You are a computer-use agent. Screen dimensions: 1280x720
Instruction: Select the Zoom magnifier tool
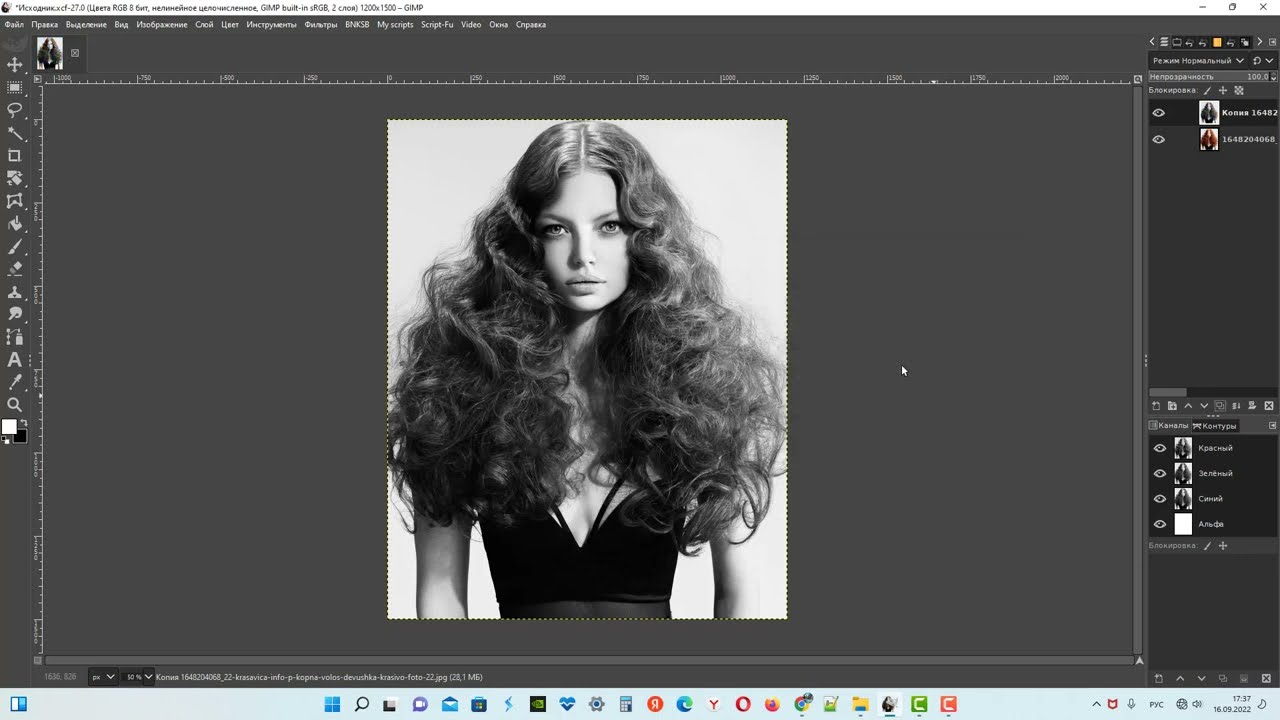click(x=15, y=405)
